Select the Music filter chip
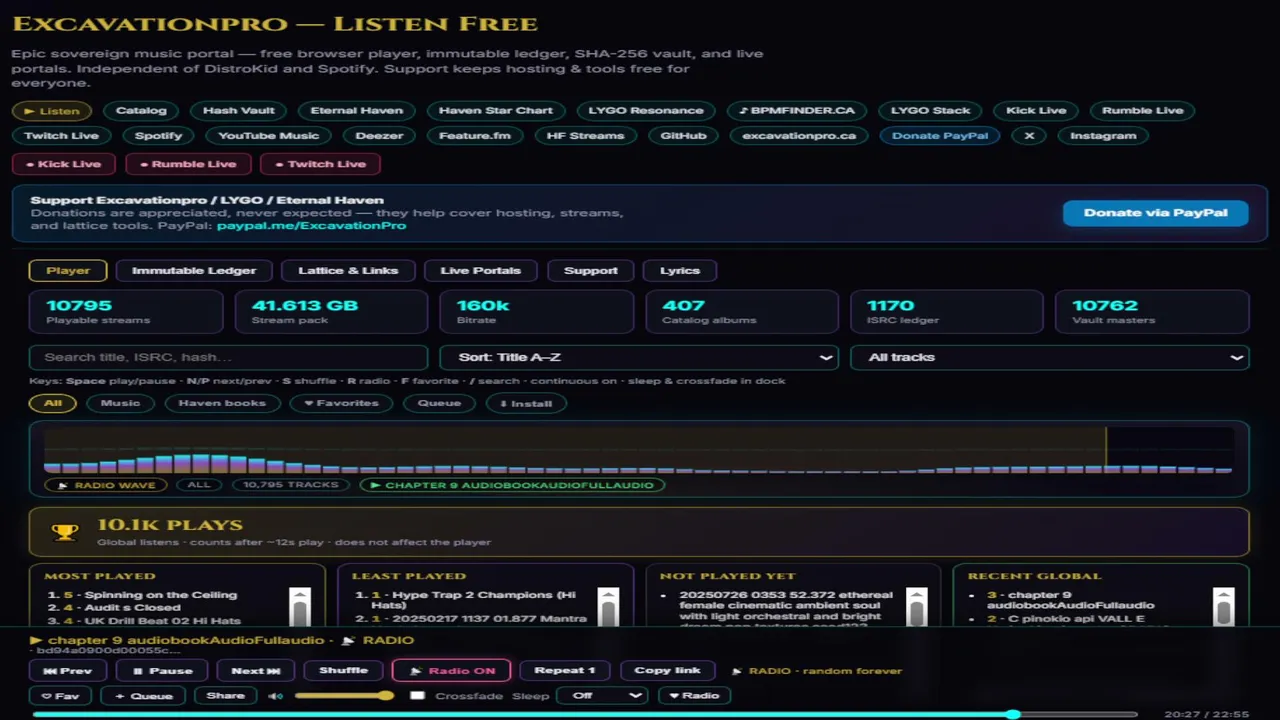 [120, 403]
